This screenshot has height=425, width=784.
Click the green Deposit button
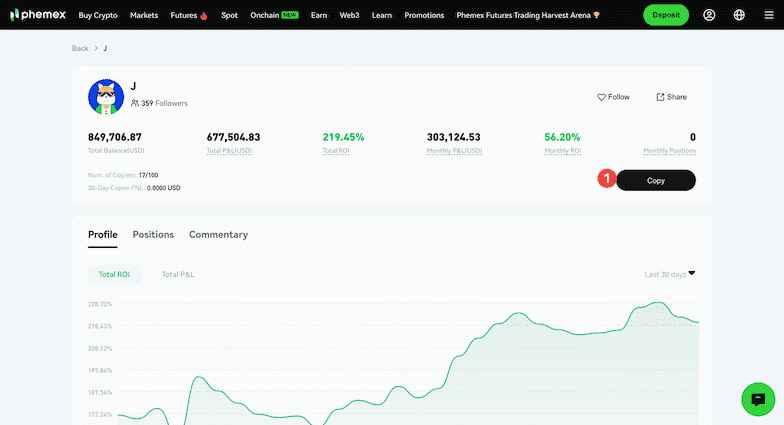click(665, 15)
